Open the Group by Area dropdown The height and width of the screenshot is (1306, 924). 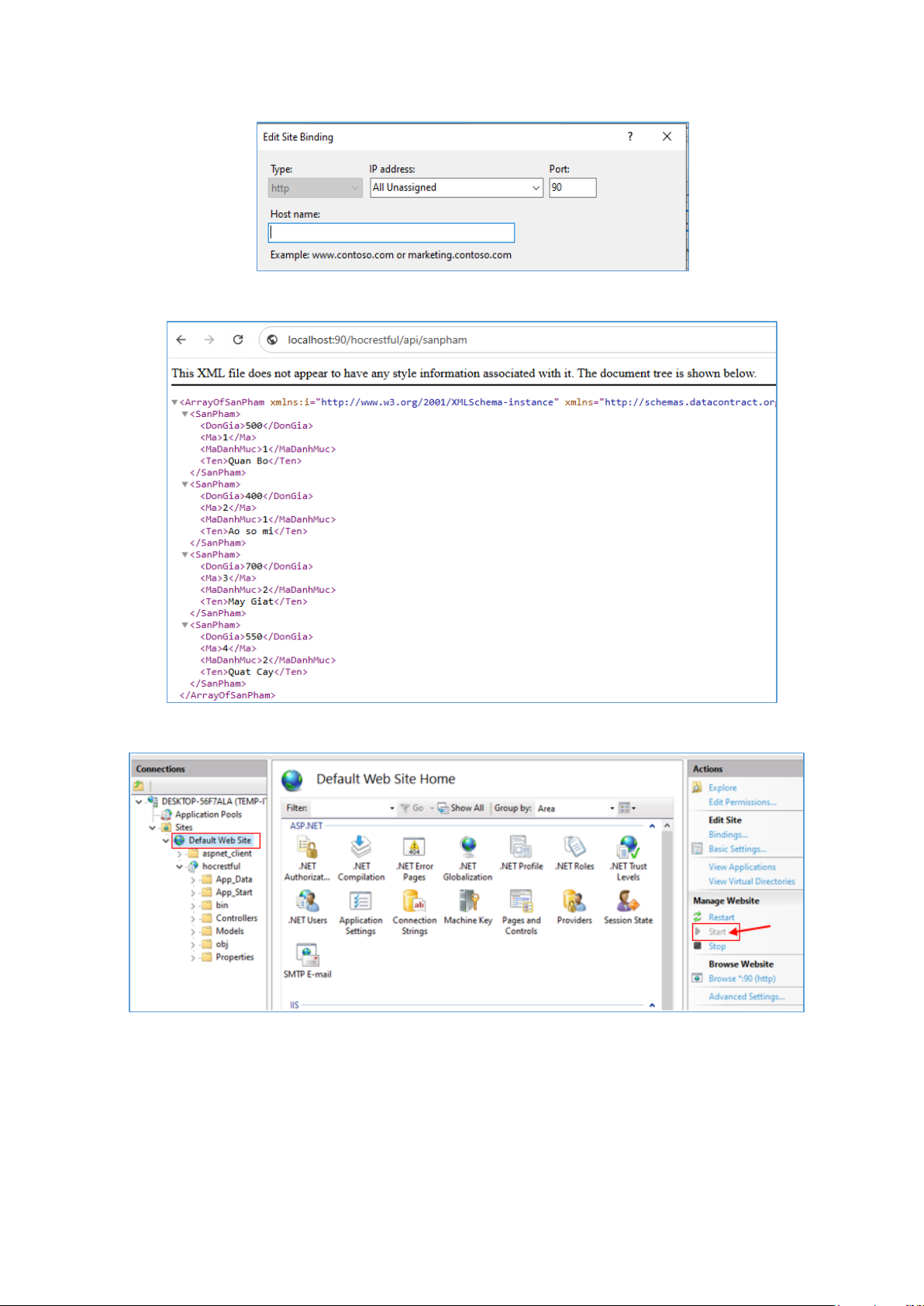click(612, 808)
